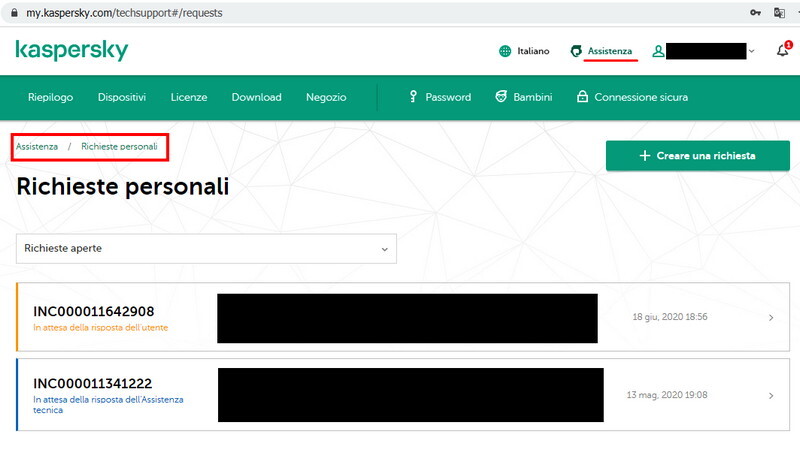Select the INC000011642908 request number

(x=93, y=311)
